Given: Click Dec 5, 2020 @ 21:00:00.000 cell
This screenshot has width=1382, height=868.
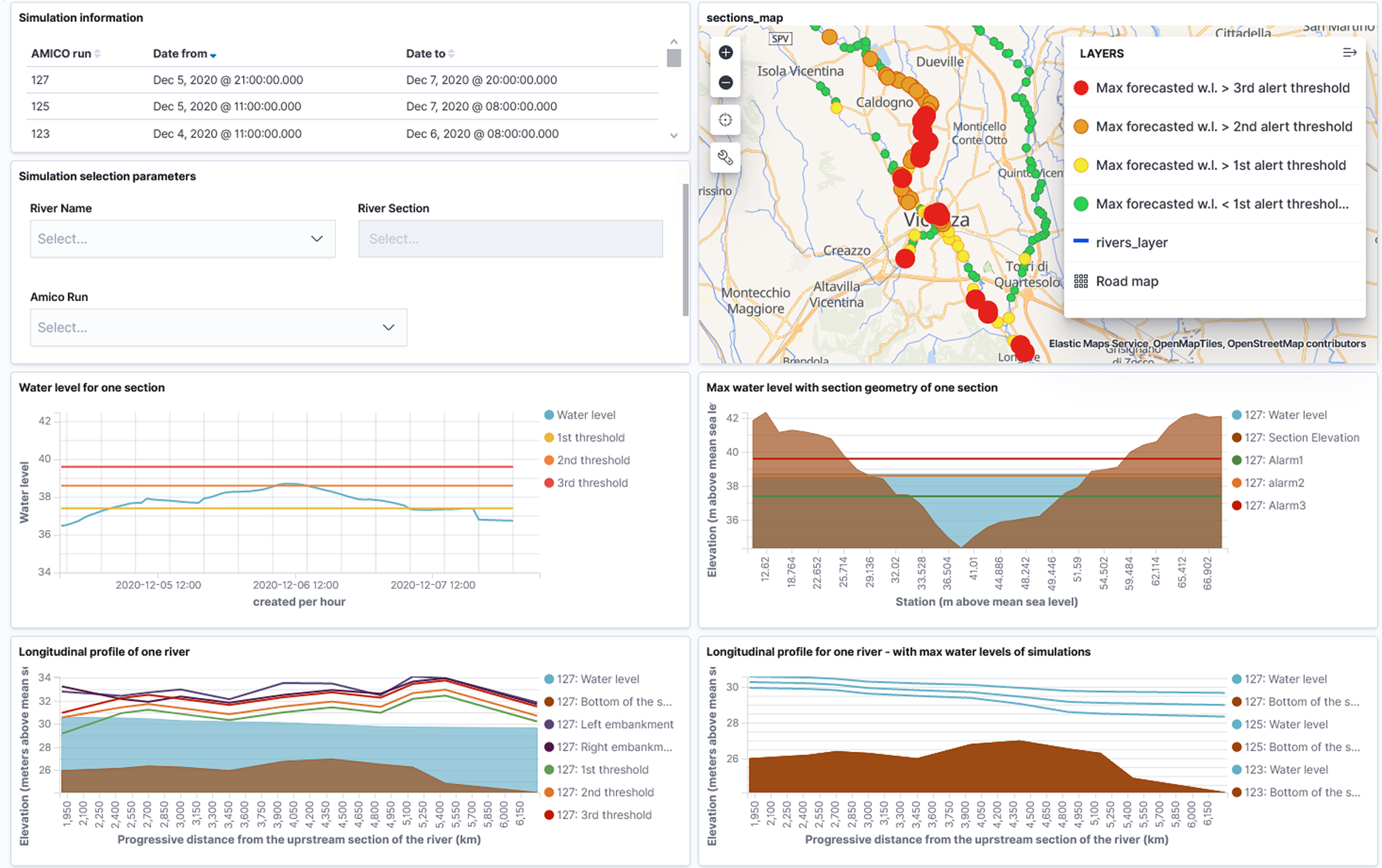Looking at the screenshot, I should [227, 80].
